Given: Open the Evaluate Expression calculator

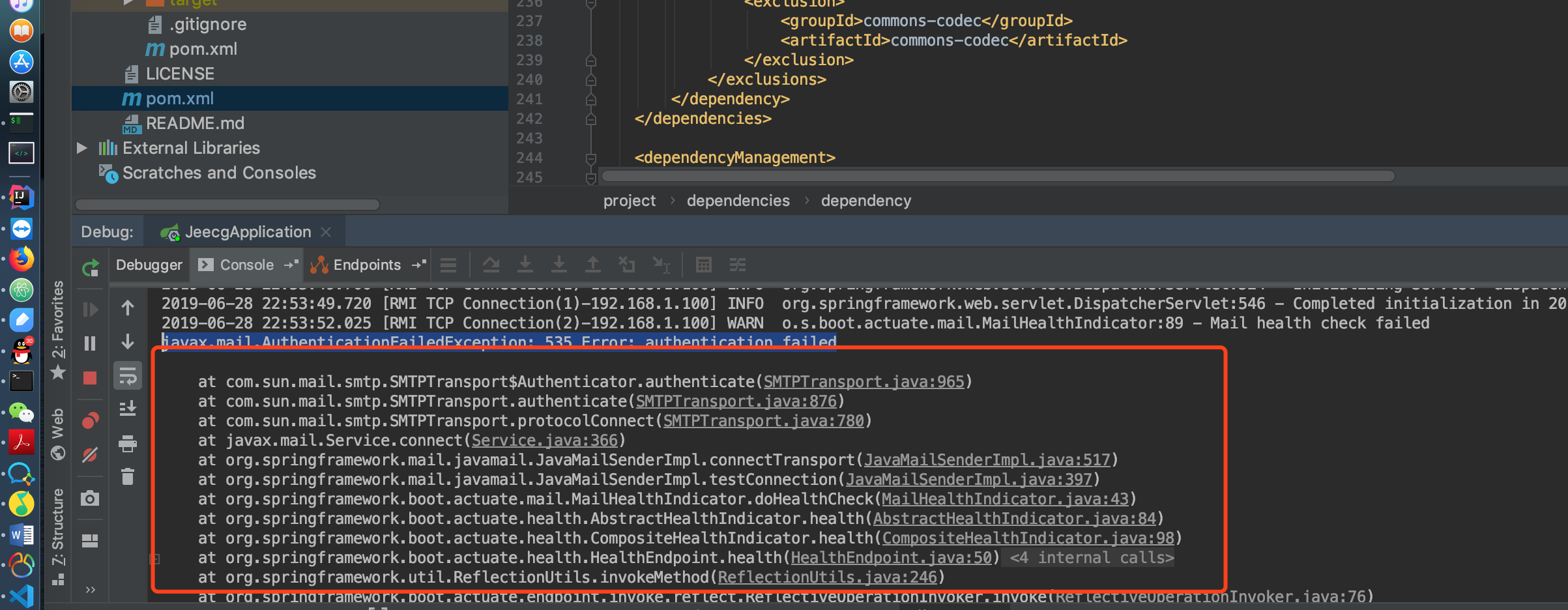Looking at the screenshot, I should click(703, 265).
